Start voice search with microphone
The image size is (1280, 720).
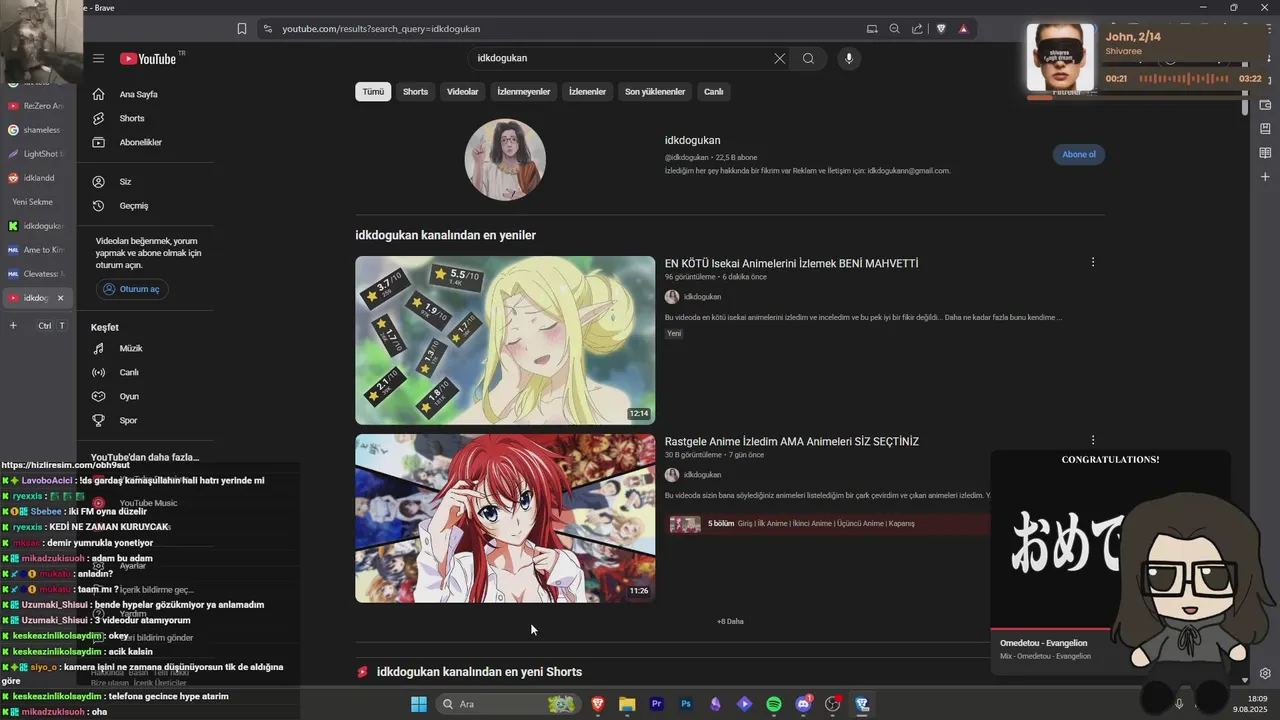849,58
